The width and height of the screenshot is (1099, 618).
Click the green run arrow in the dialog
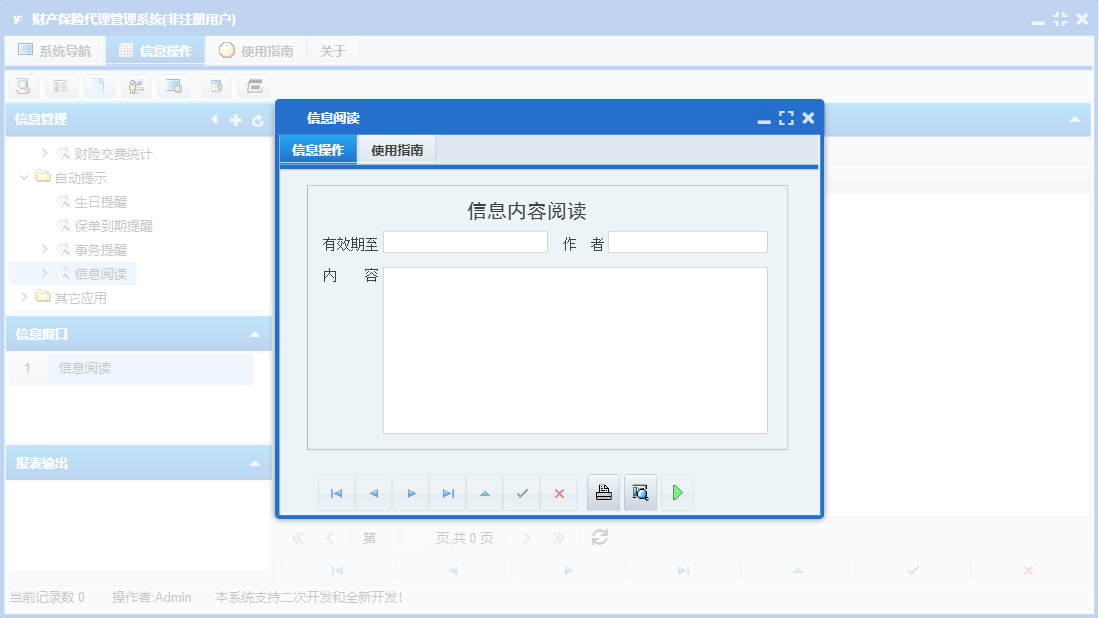pyautogui.click(x=677, y=492)
